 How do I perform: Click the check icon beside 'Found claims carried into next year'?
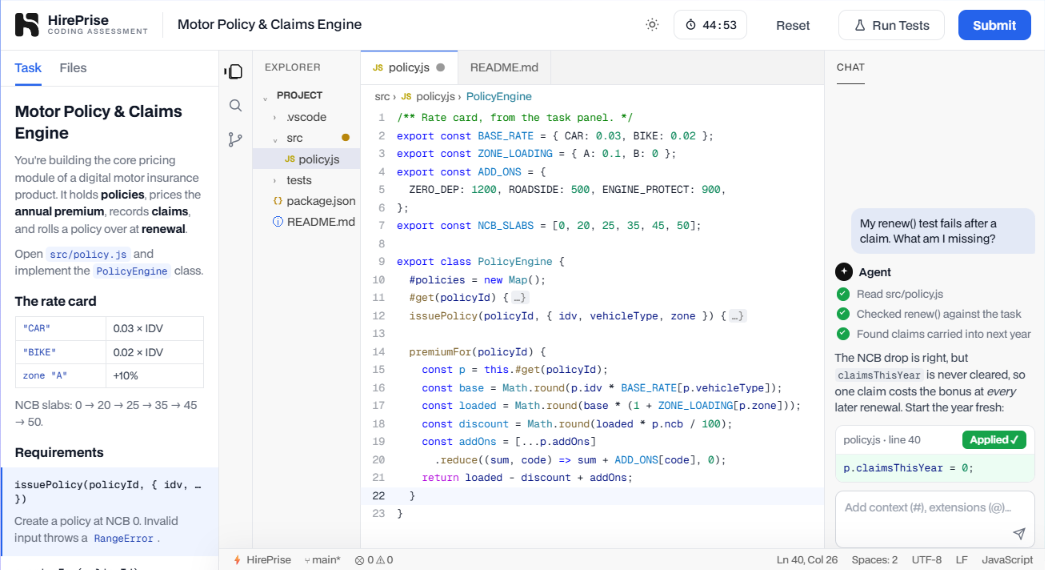(843, 334)
